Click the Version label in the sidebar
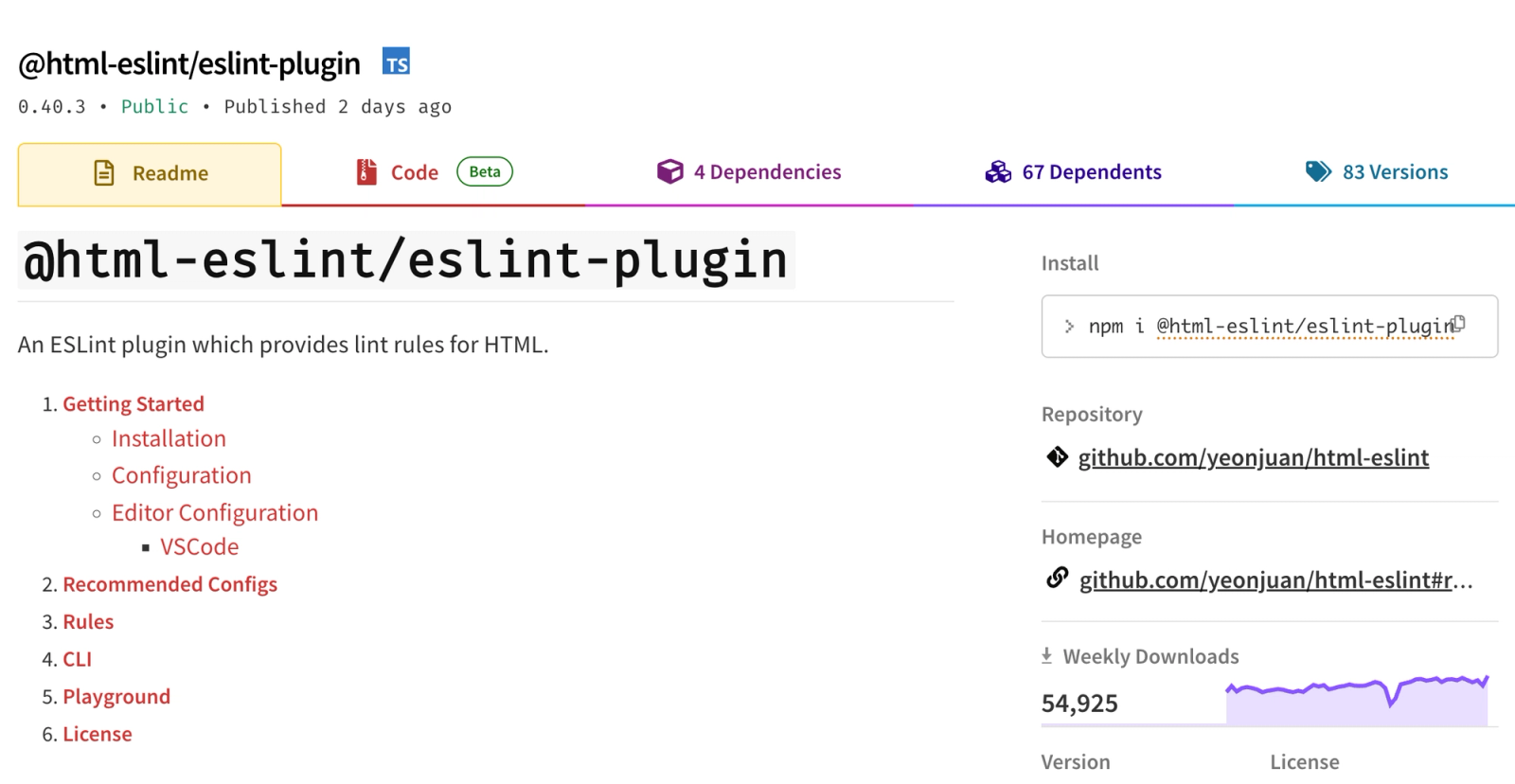Screen dimensions: 1515x784 1076,761
